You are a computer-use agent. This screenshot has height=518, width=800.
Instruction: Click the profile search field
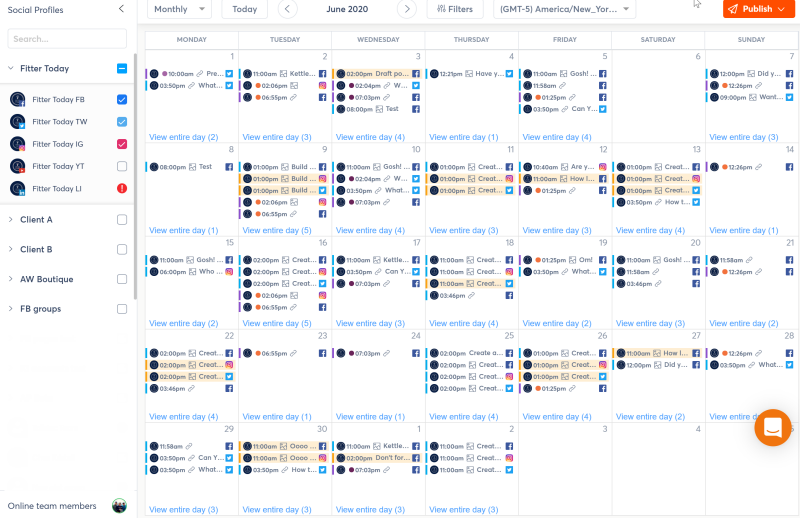[67, 39]
